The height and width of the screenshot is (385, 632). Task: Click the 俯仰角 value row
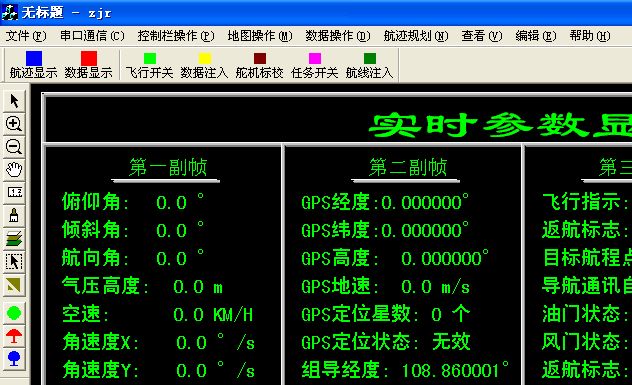(133, 202)
